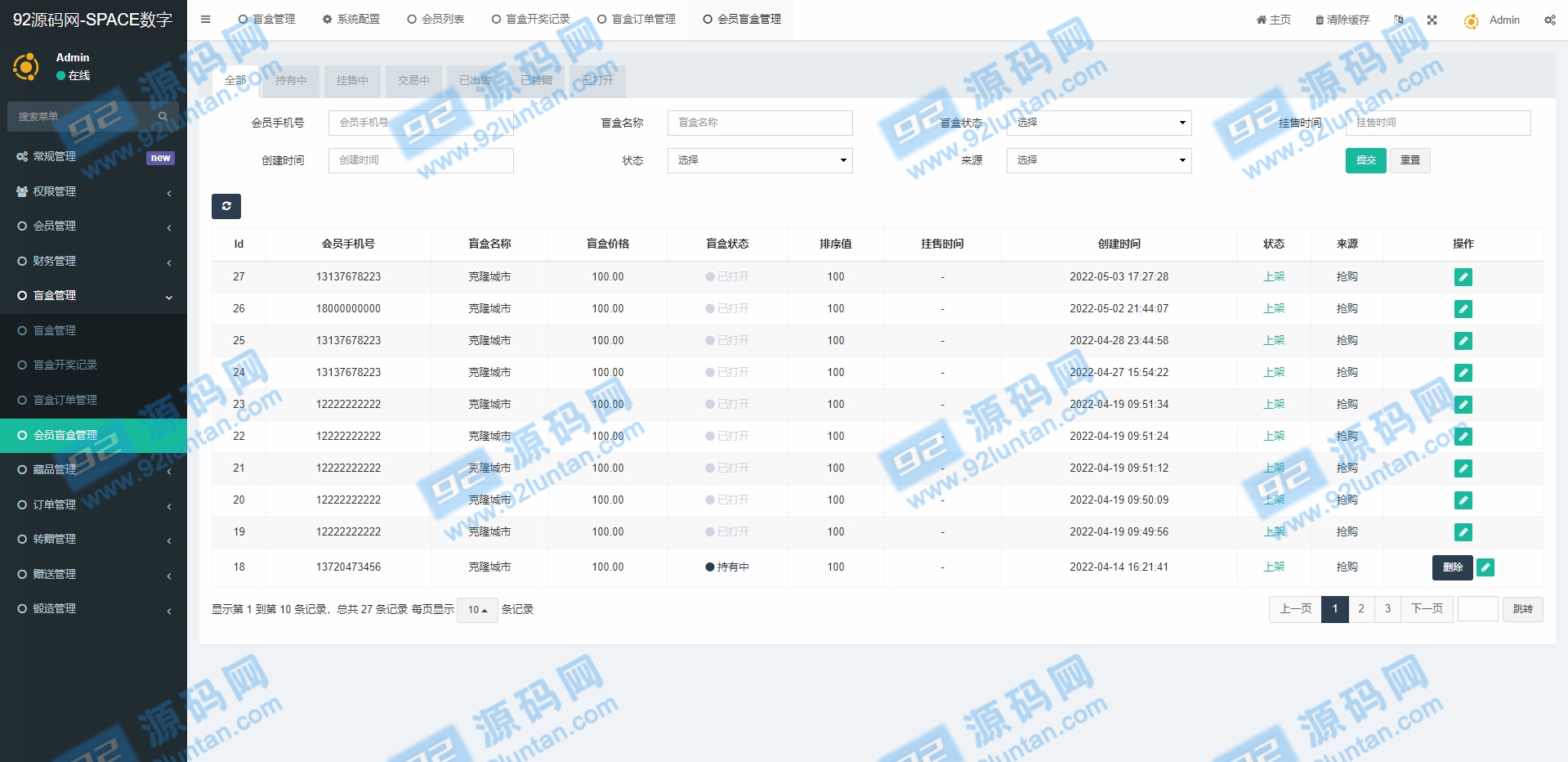This screenshot has height=762, width=1568.
Task: Switch to the 已转赠 filter tab
Action: click(536, 80)
